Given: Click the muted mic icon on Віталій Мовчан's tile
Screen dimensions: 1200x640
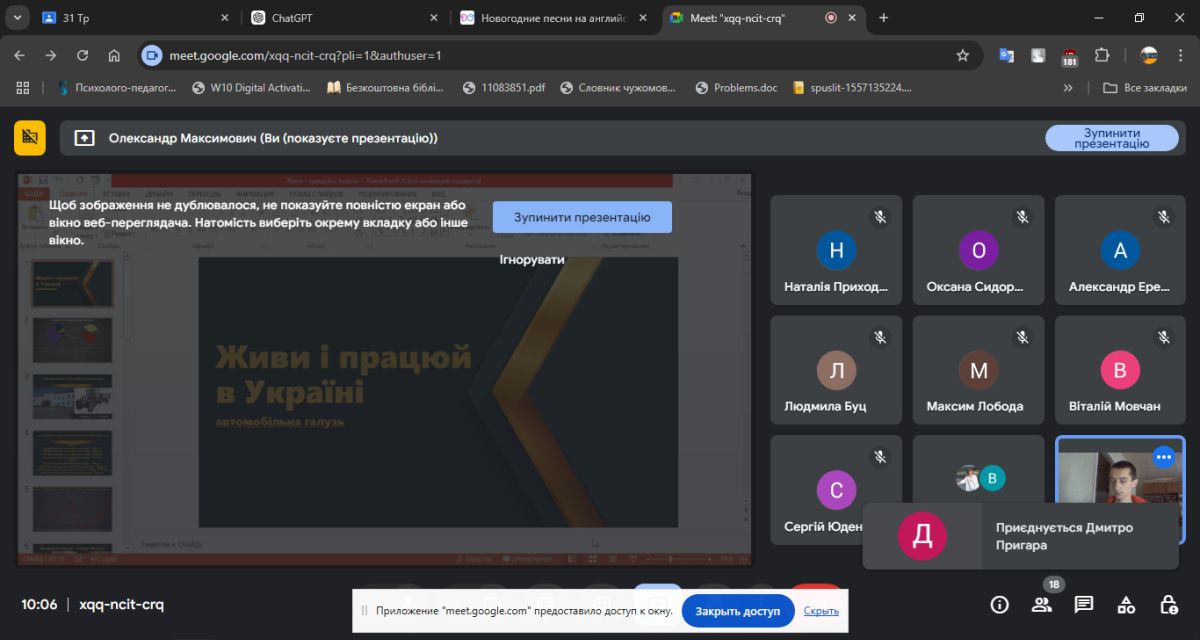Looking at the screenshot, I should pyautogui.click(x=1164, y=337).
